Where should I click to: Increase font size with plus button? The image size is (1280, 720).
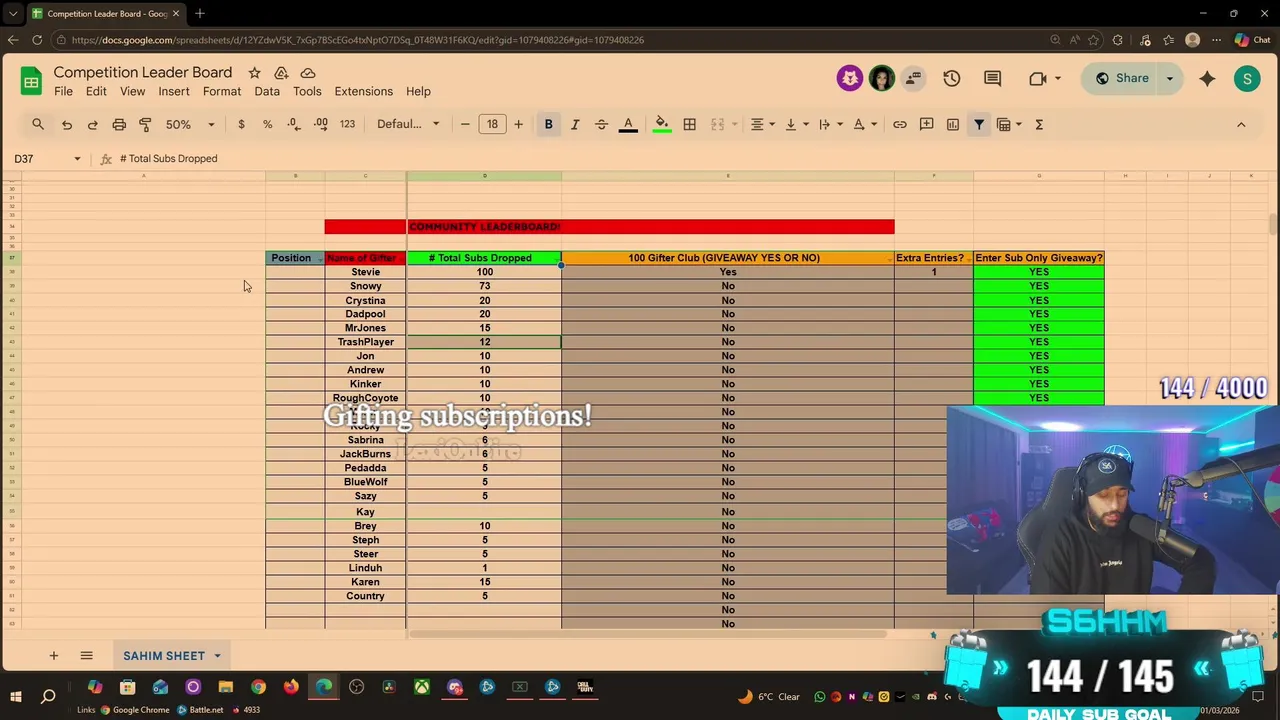click(518, 124)
